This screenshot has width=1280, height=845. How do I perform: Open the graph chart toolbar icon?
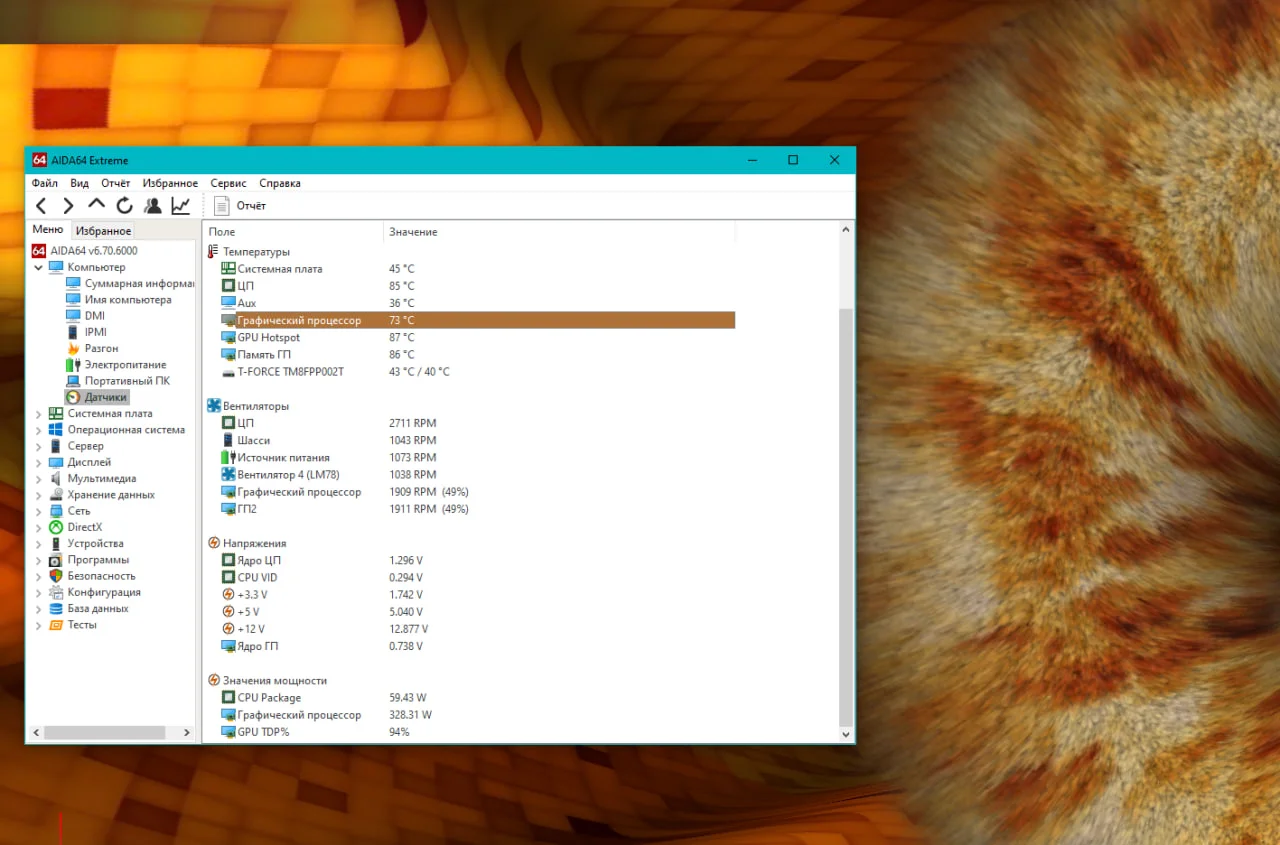point(181,206)
